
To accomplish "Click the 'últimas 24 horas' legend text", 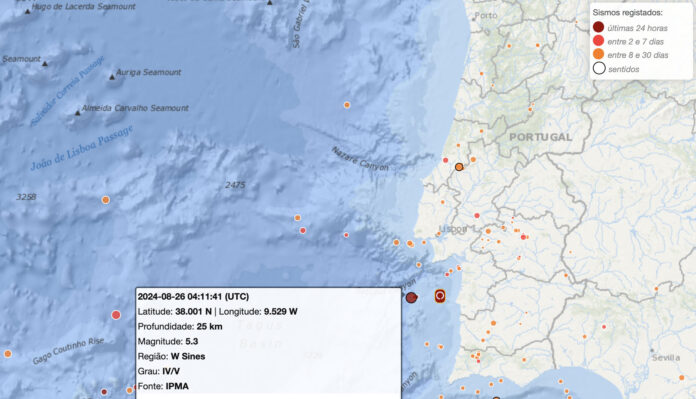I will (x=637, y=28).
